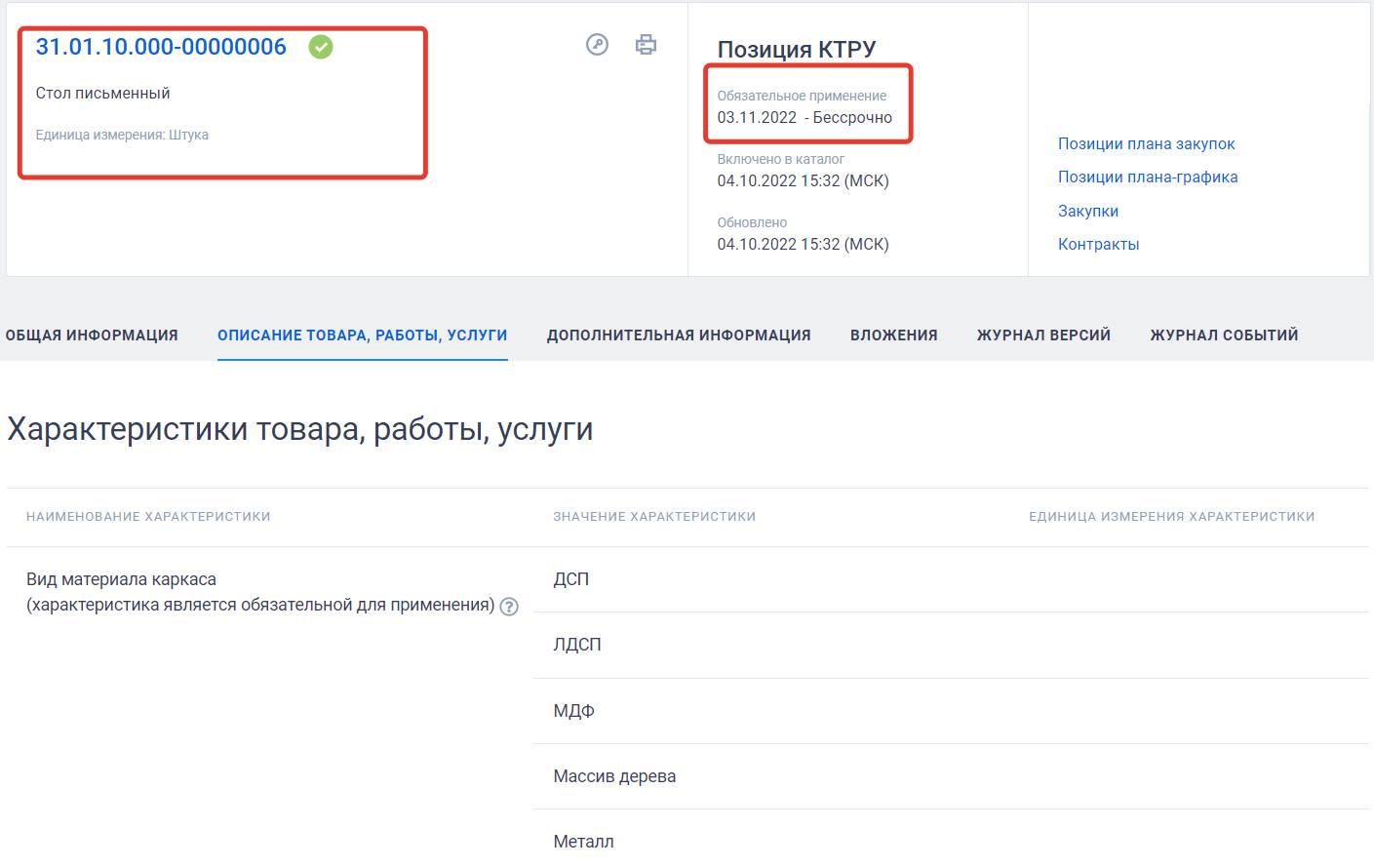Open Закупки link
Image resolution: width=1374 pixels, height=868 pixels.
click(1088, 211)
